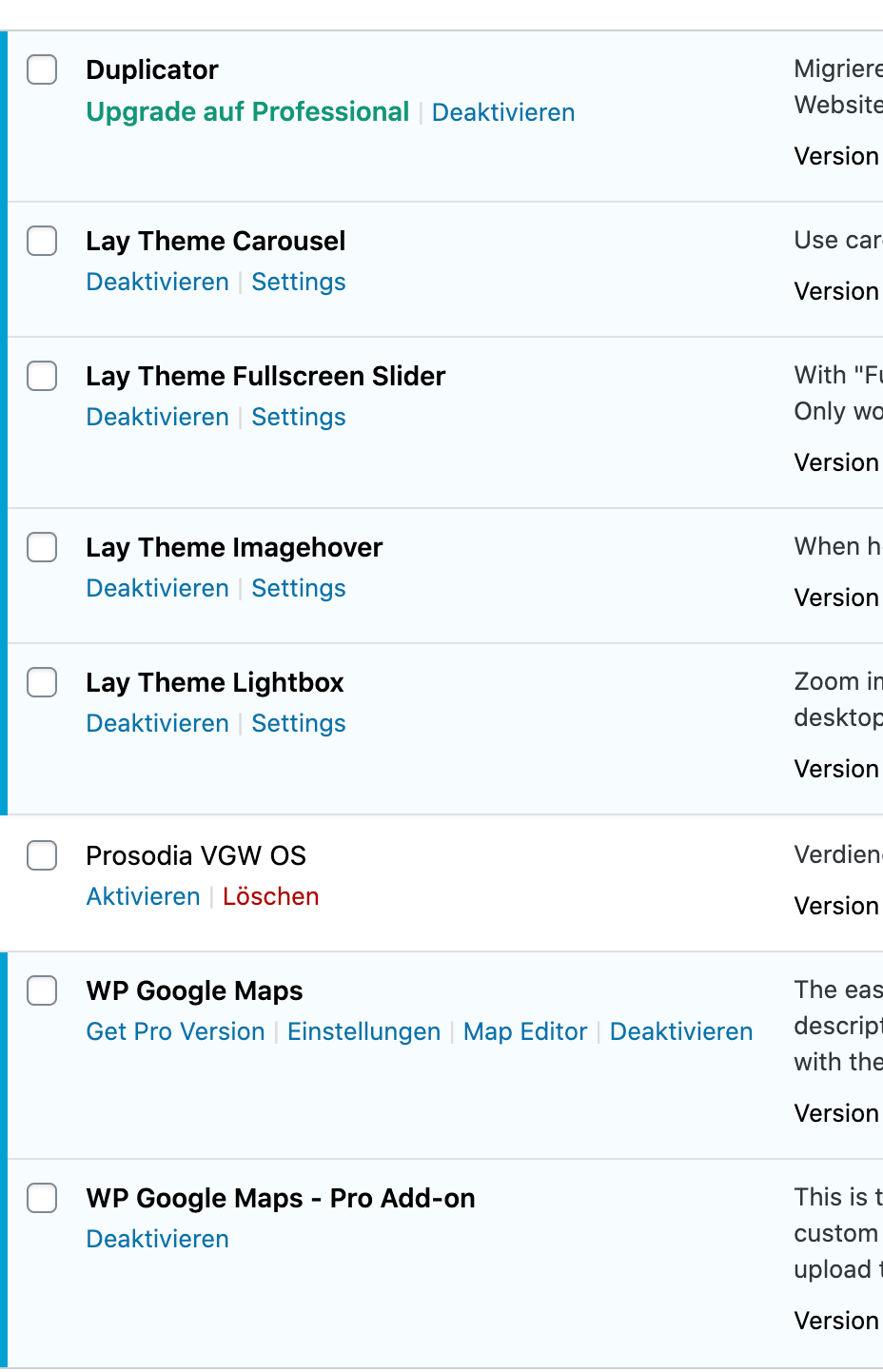Deactivate Lay Theme Fullscreen Slider
The height and width of the screenshot is (1372, 883).
click(157, 417)
